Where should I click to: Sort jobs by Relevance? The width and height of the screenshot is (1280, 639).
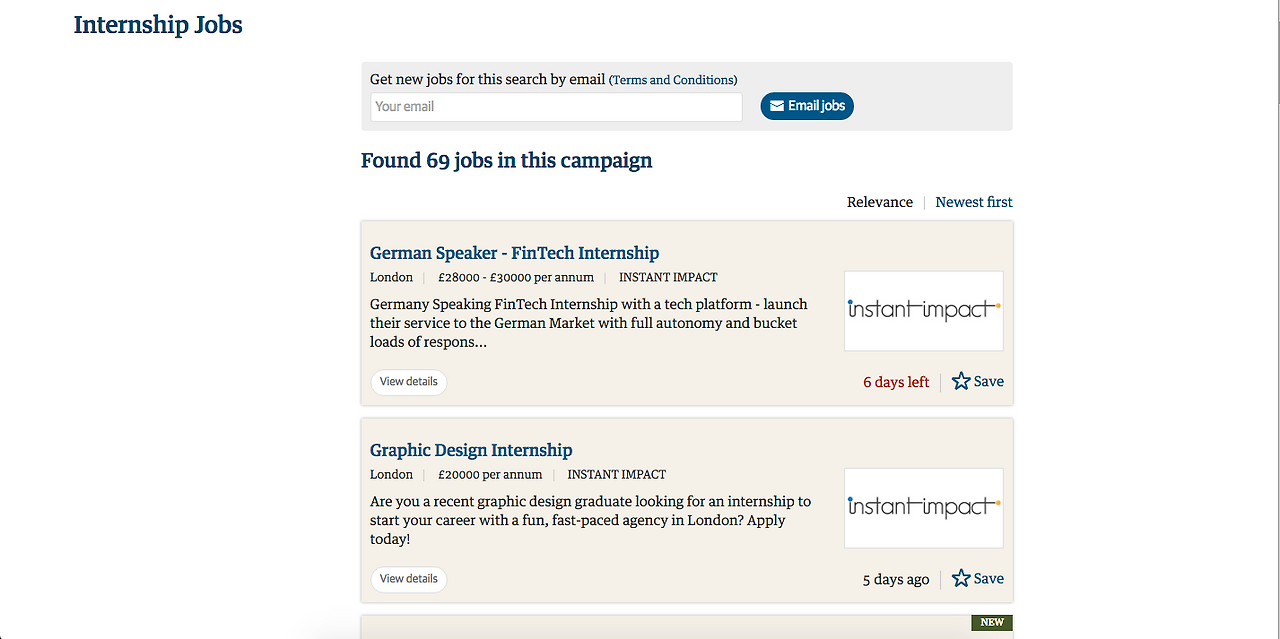coord(879,202)
